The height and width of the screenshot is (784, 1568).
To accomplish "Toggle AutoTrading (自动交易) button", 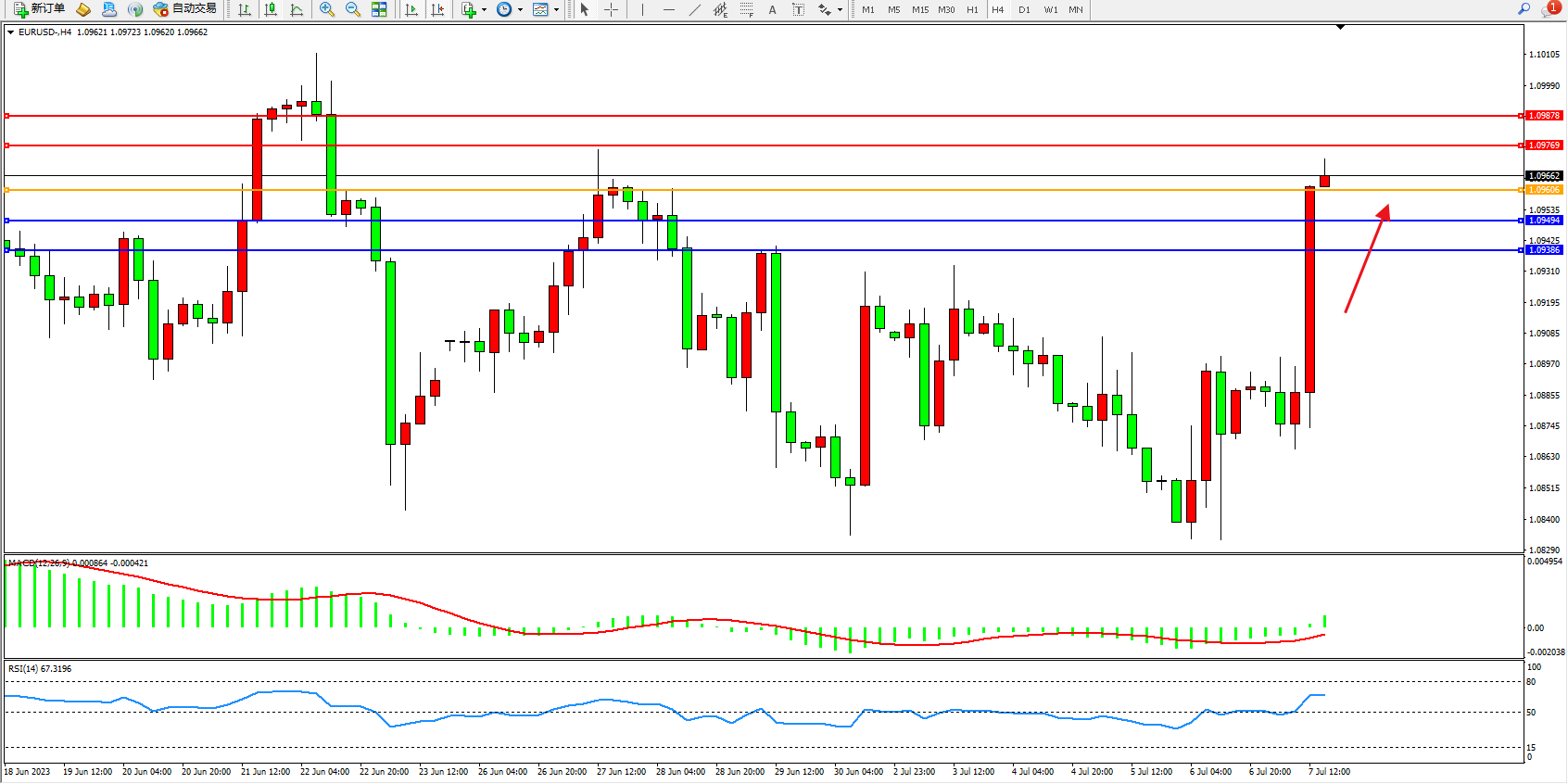I will click(x=185, y=9).
